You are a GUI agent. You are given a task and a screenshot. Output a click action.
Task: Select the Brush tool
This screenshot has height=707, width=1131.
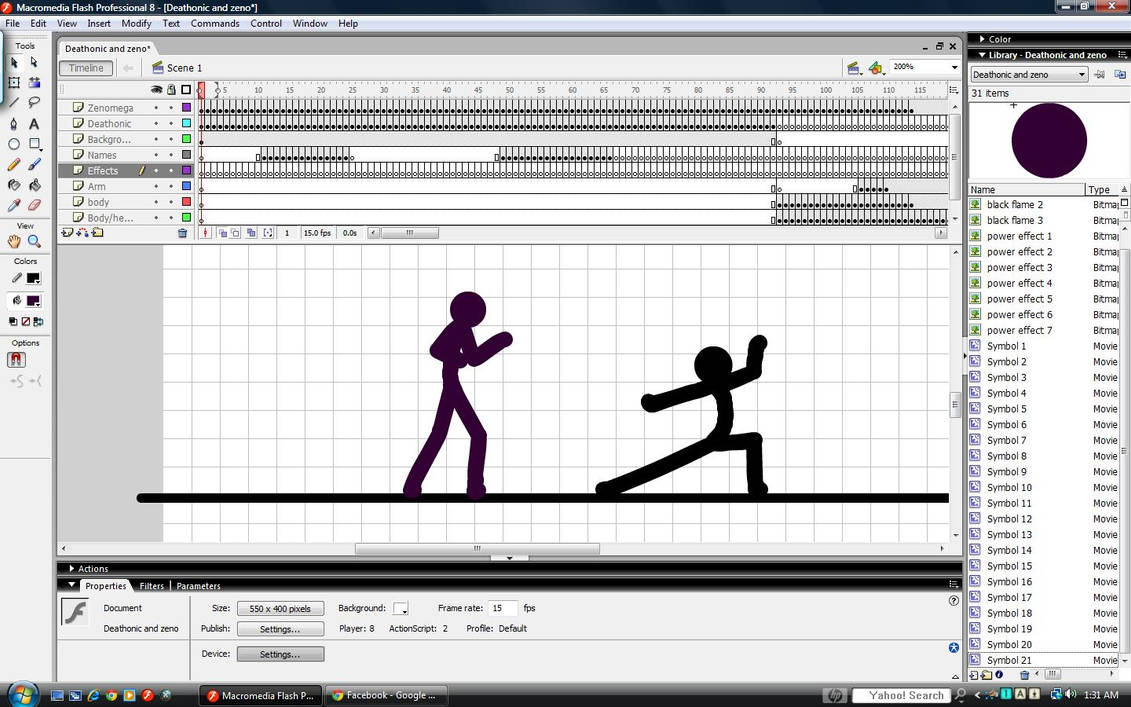pos(36,163)
